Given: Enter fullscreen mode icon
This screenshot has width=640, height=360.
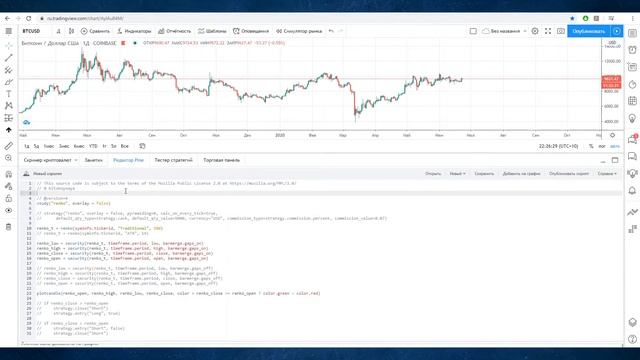Looking at the screenshot, I should click(x=548, y=31).
